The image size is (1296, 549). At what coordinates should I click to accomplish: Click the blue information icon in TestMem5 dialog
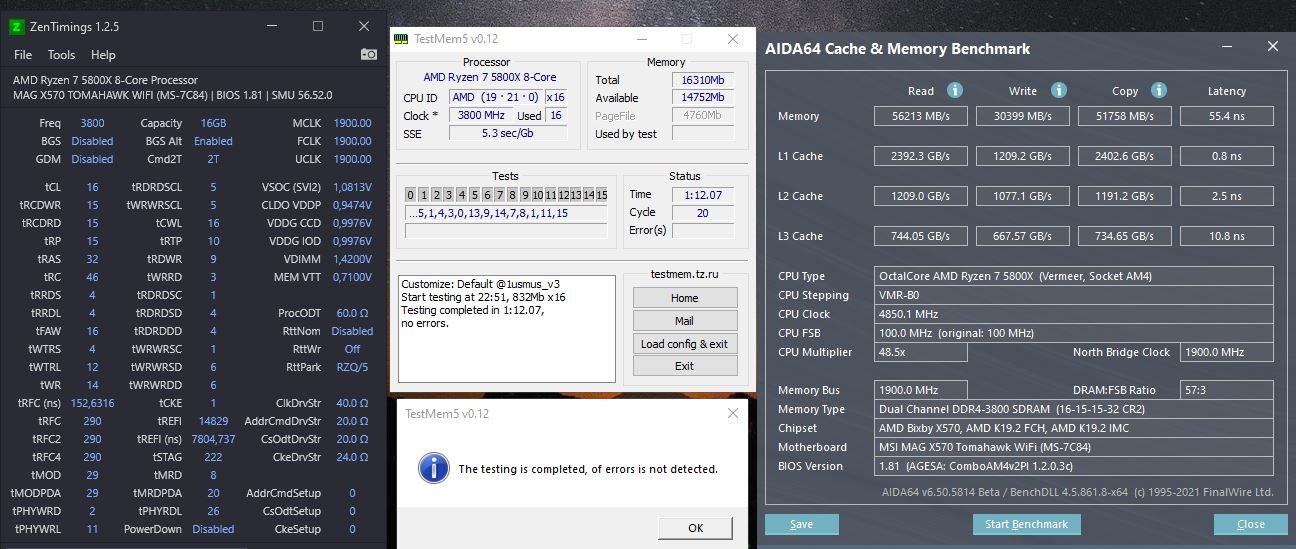pos(433,468)
